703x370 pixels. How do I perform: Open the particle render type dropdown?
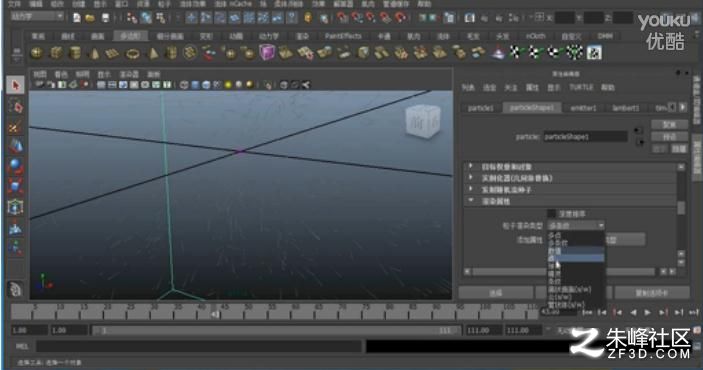click(576, 225)
